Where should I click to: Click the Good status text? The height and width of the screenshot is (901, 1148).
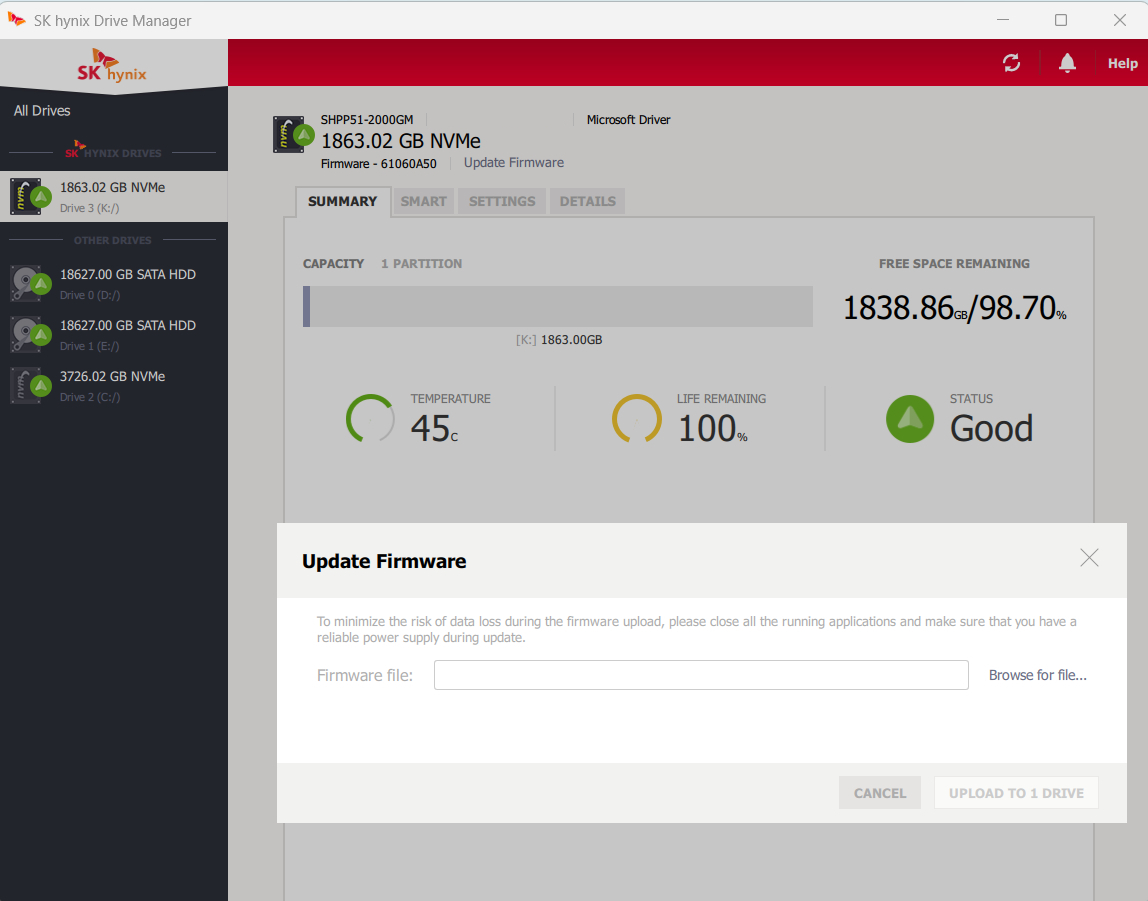coord(991,428)
